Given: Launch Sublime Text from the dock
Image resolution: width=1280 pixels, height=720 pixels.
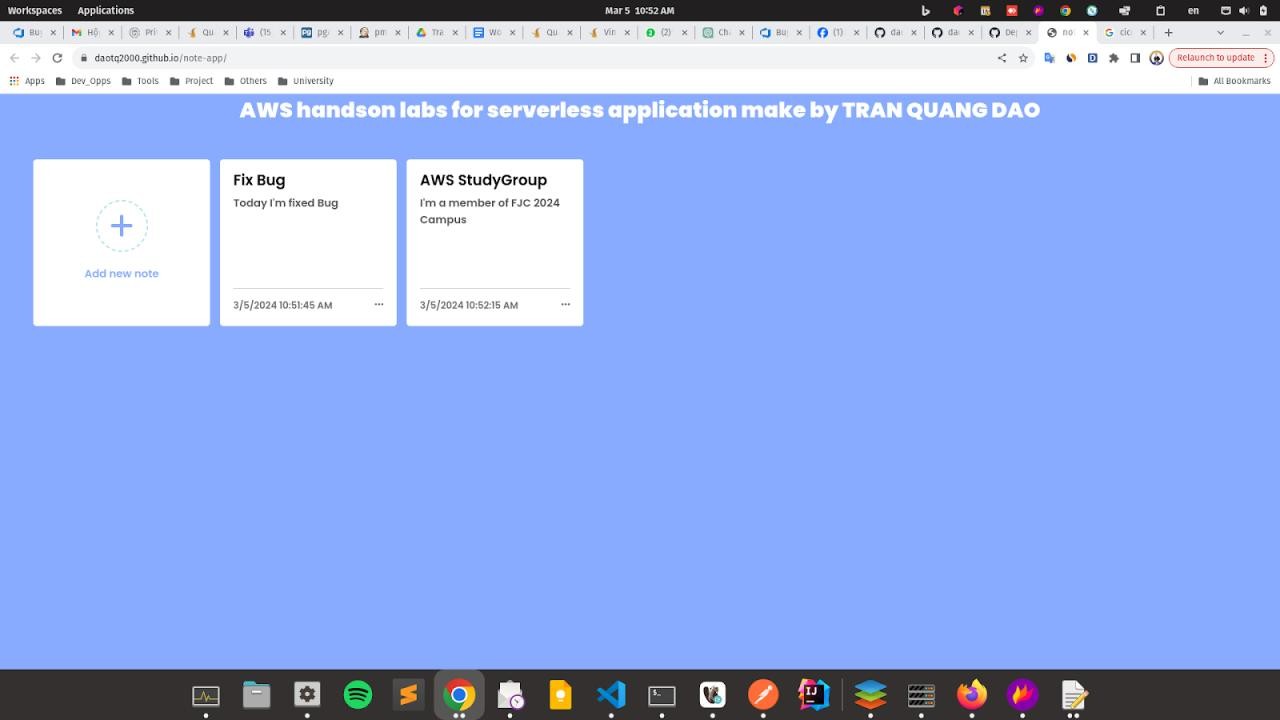Looking at the screenshot, I should pyautogui.click(x=408, y=694).
